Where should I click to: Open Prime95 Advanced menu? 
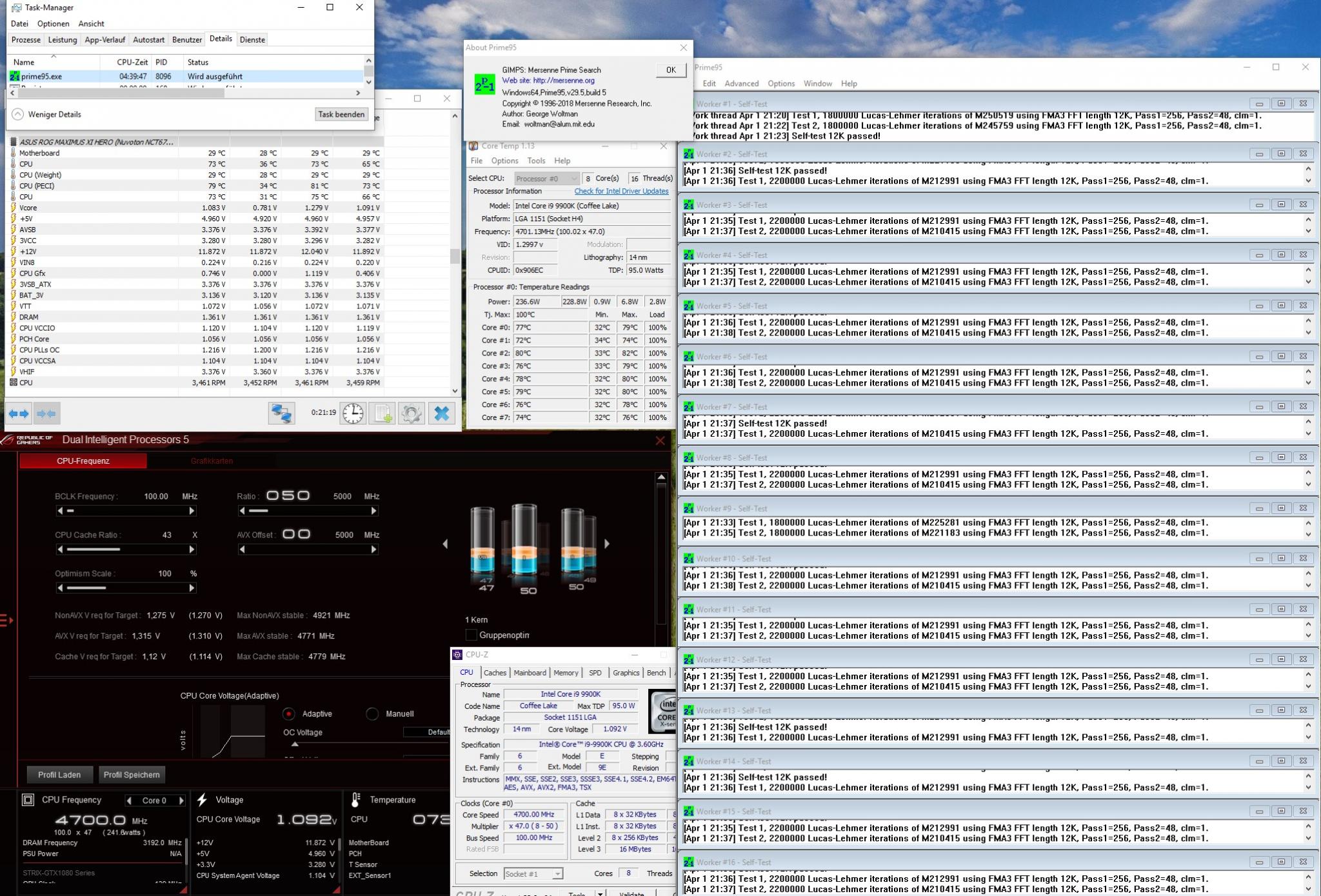click(741, 83)
